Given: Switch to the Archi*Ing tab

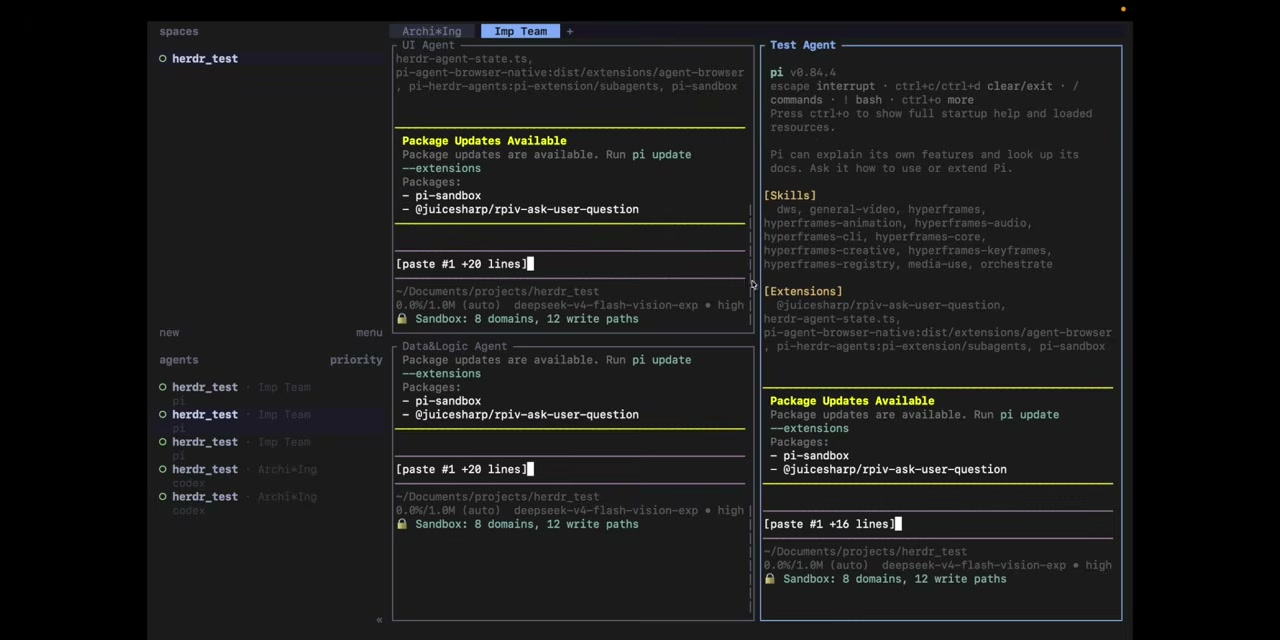Looking at the screenshot, I should pos(431,31).
